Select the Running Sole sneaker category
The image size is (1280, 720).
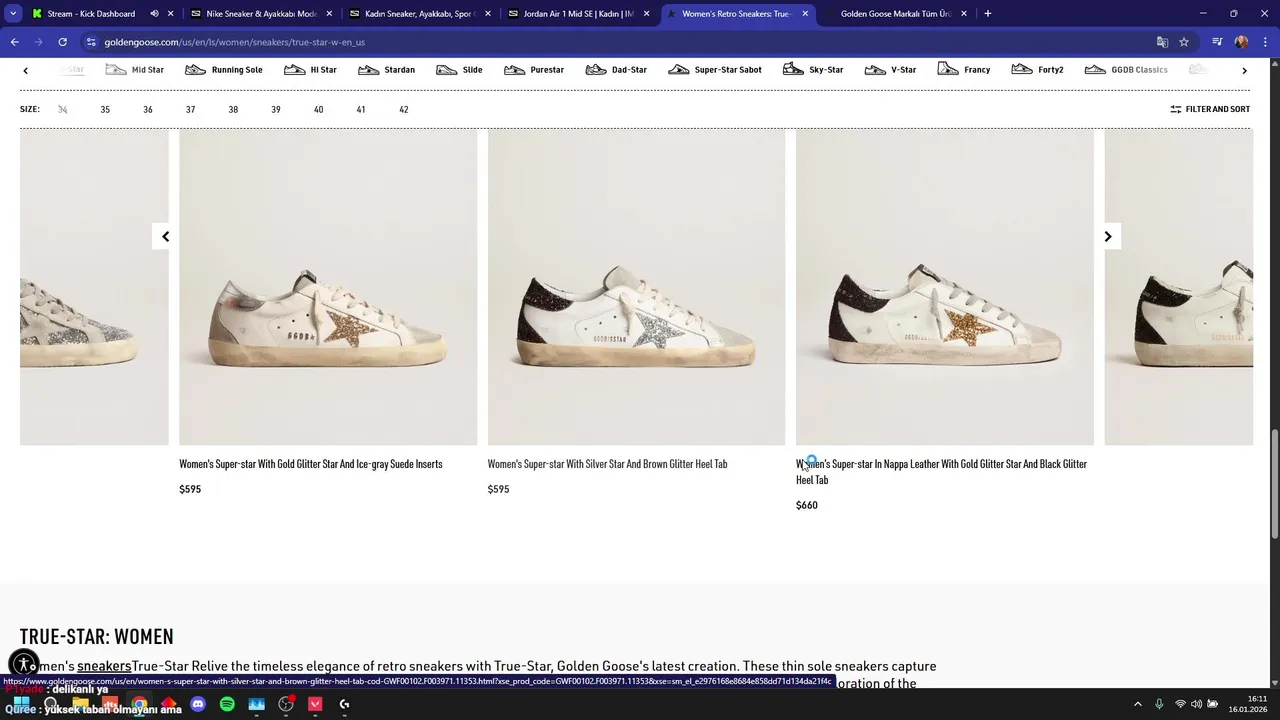click(224, 70)
